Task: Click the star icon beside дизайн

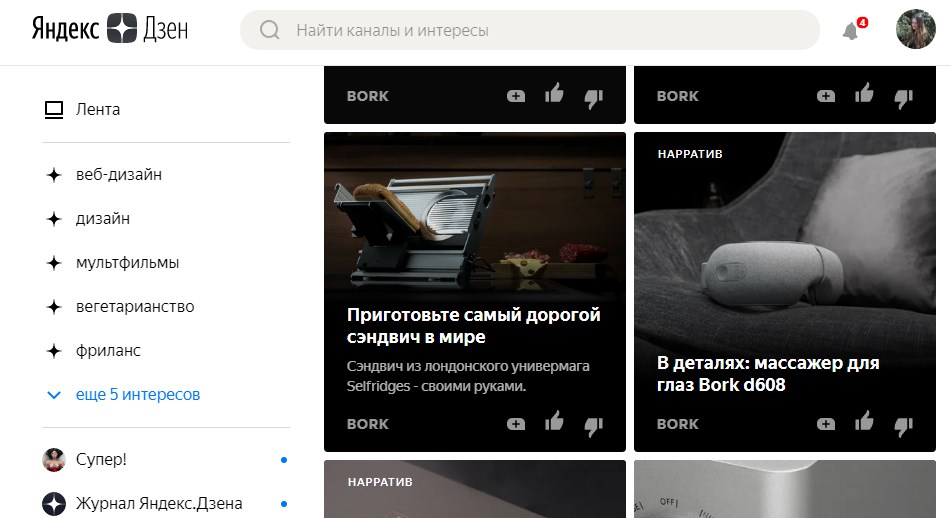Action: (x=54, y=219)
